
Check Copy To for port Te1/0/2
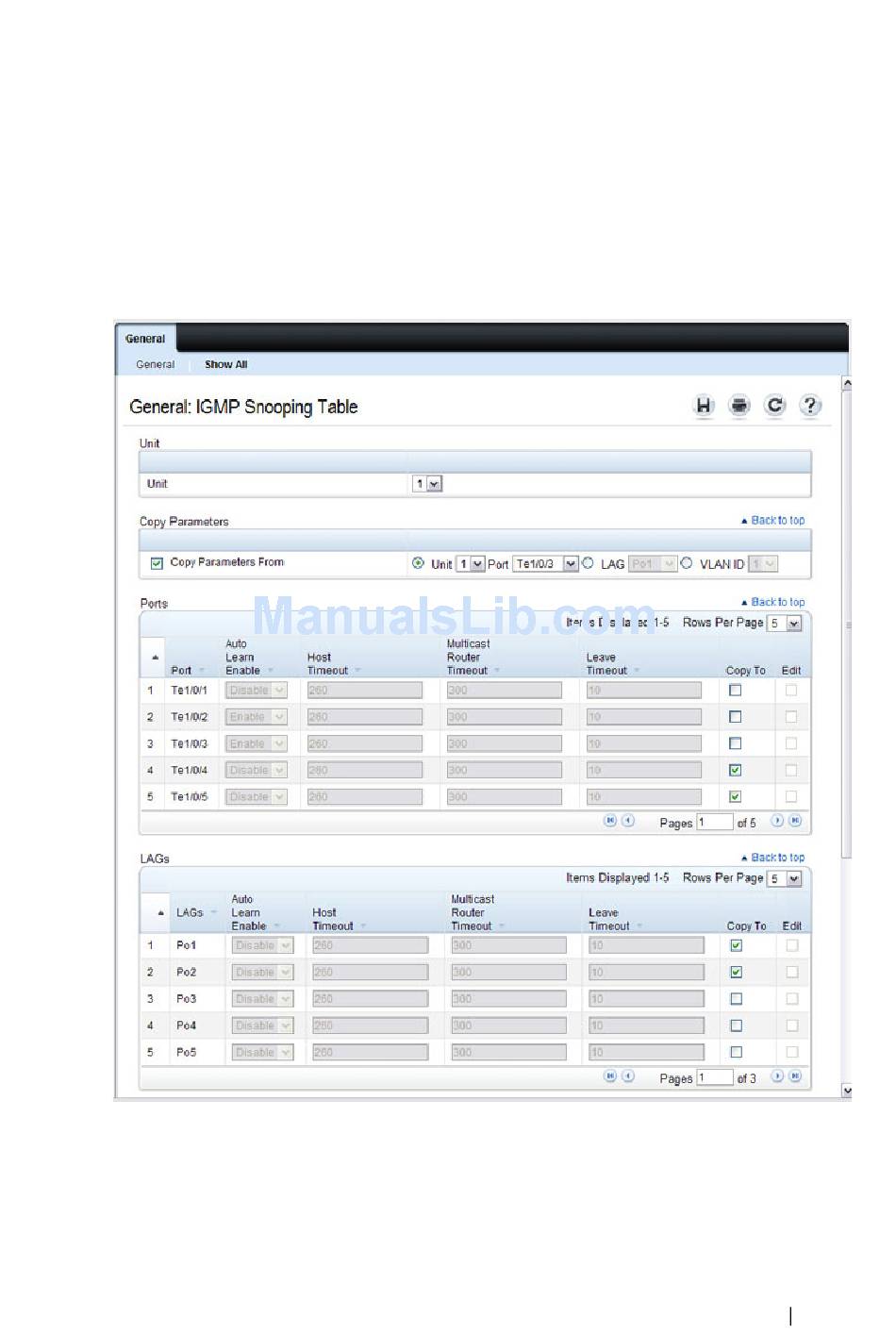click(x=736, y=717)
